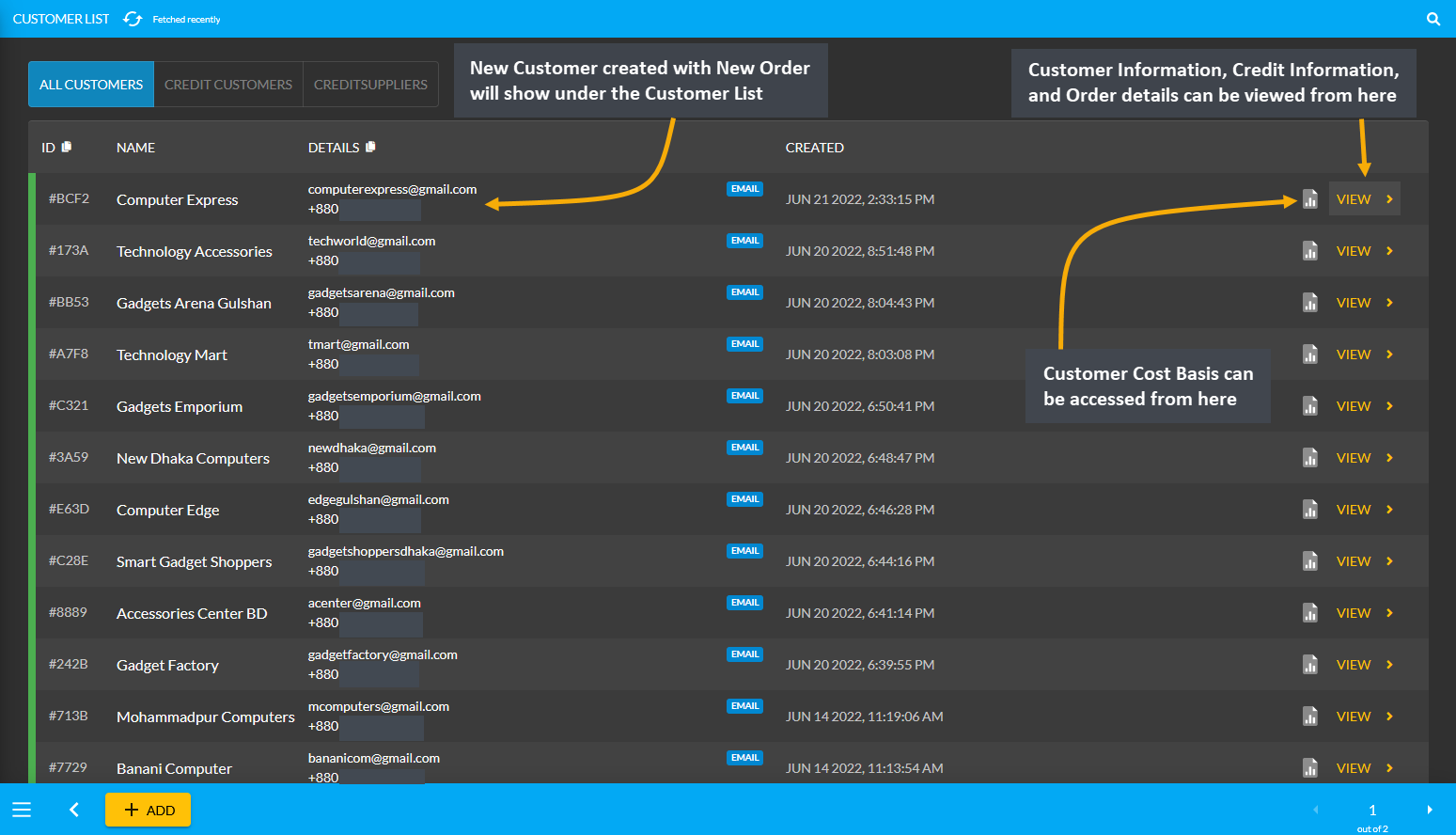1456x835 pixels.
Task: View details of Computer Express
Action: (x=1364, y=199)
